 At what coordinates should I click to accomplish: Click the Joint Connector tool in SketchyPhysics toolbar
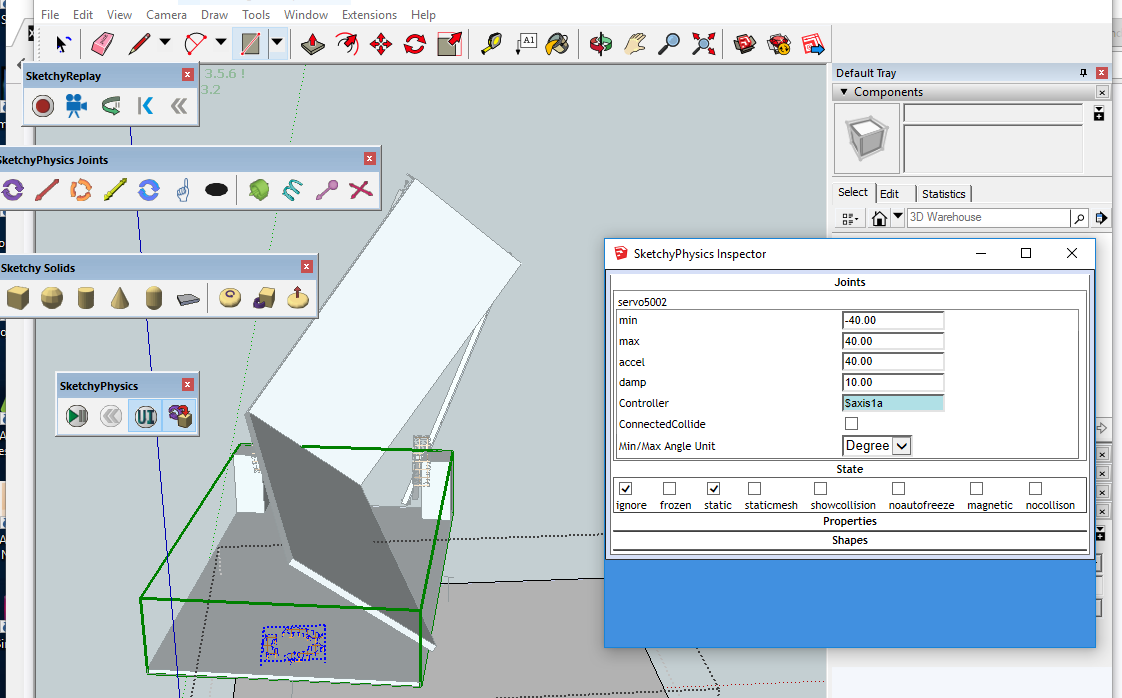pyautogui.click(x=180, y=416)
